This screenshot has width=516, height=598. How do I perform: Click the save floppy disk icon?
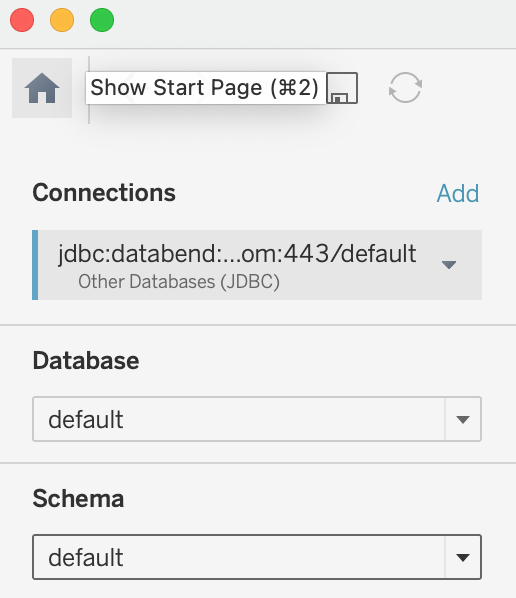[342, 88]
